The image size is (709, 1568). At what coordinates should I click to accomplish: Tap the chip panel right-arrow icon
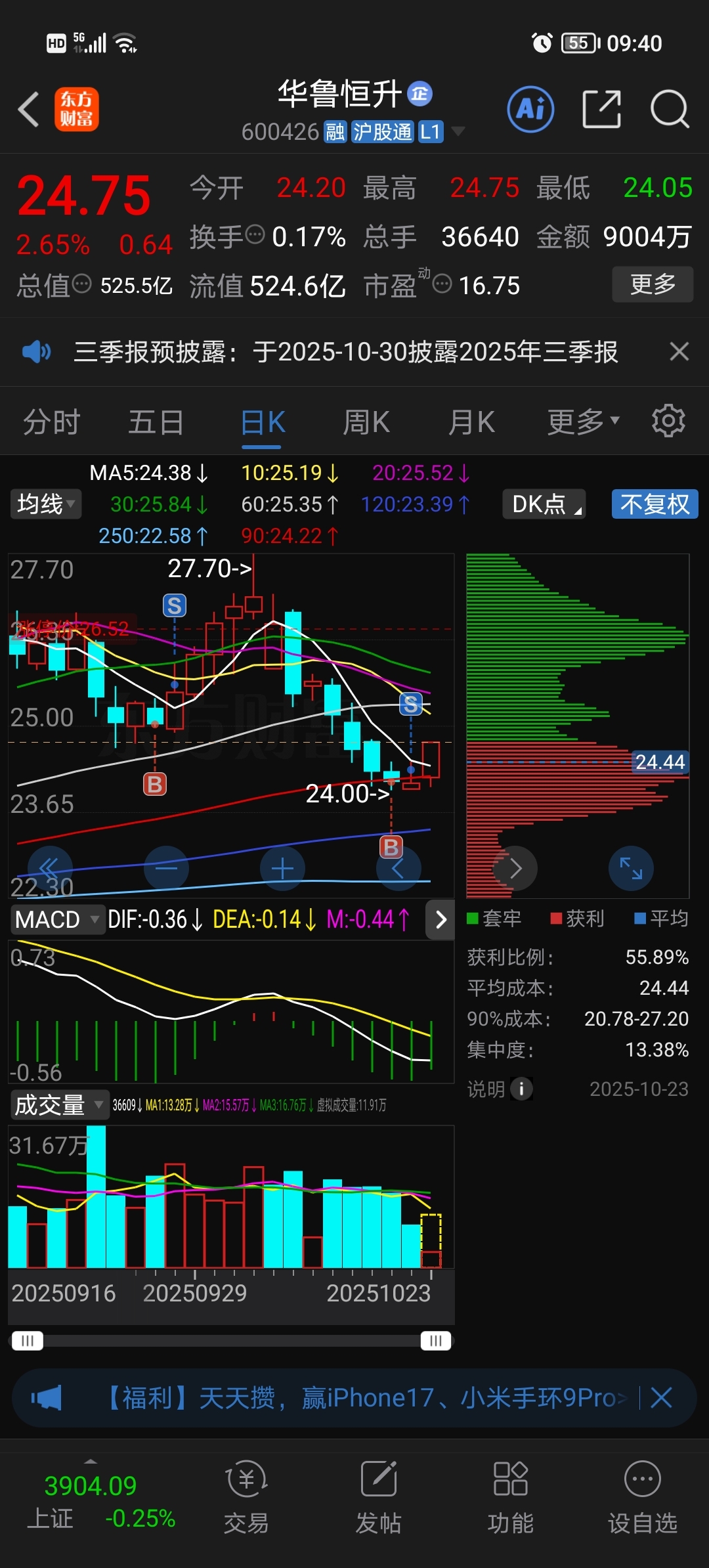515,868
